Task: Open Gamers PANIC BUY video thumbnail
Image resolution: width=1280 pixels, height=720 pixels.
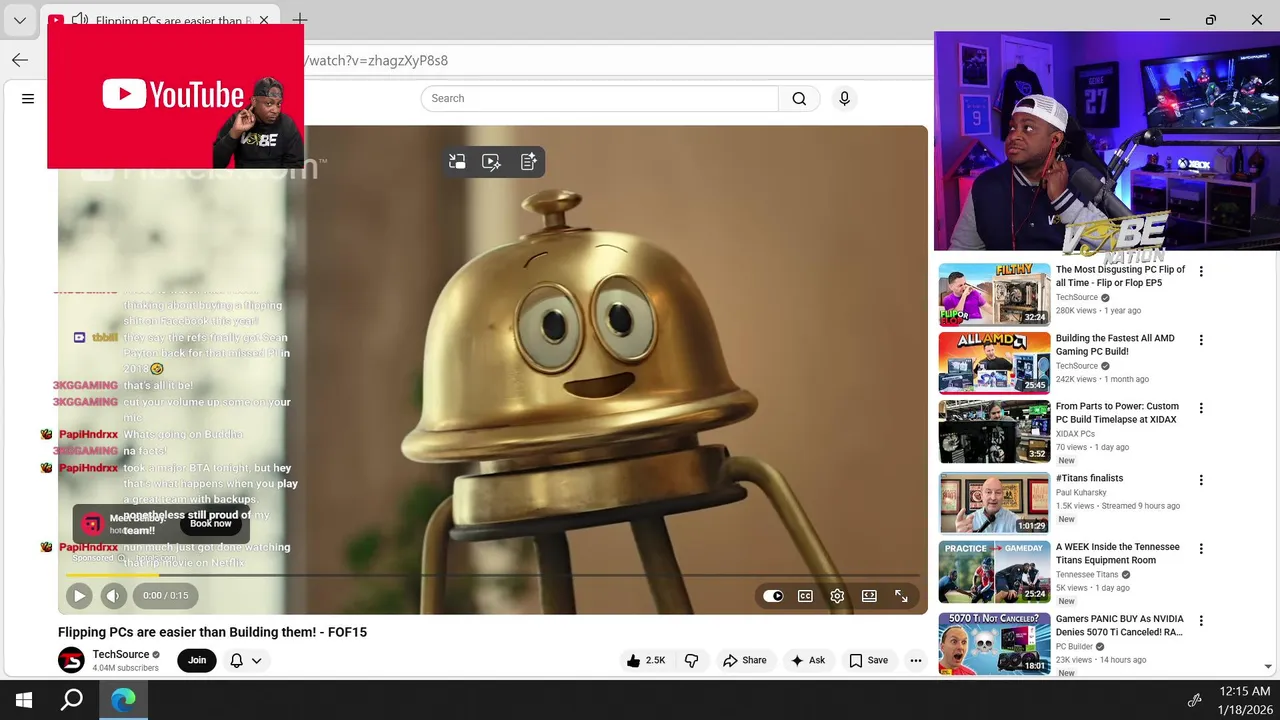Action: [x=994, y=644]
